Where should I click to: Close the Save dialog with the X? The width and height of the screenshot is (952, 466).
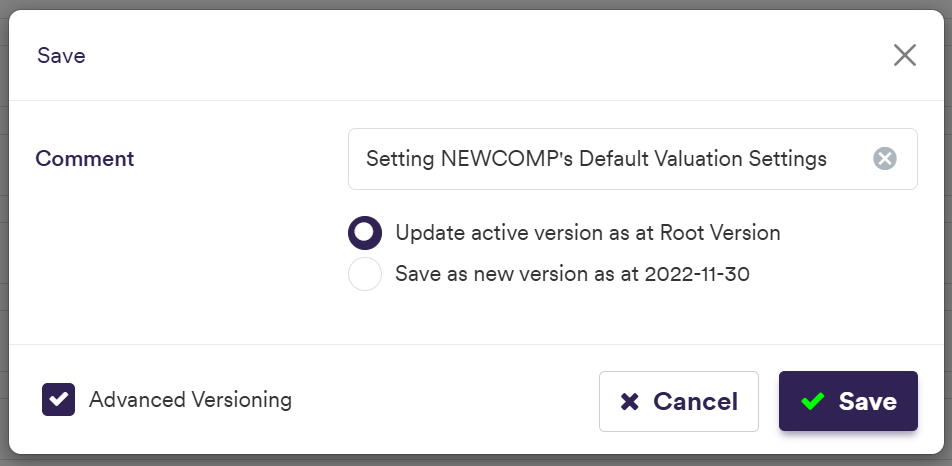click(x=905, y=55)
